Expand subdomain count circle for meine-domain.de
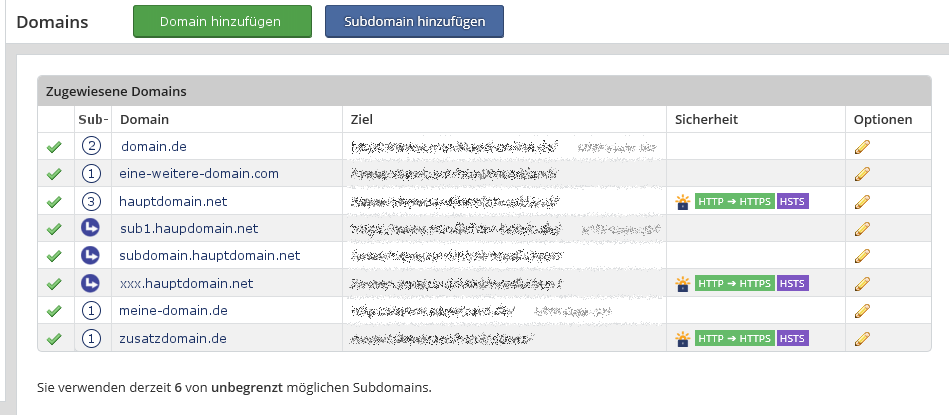Image resolution: width=949 pixels, height=415 pixels. tap(92, 311)
